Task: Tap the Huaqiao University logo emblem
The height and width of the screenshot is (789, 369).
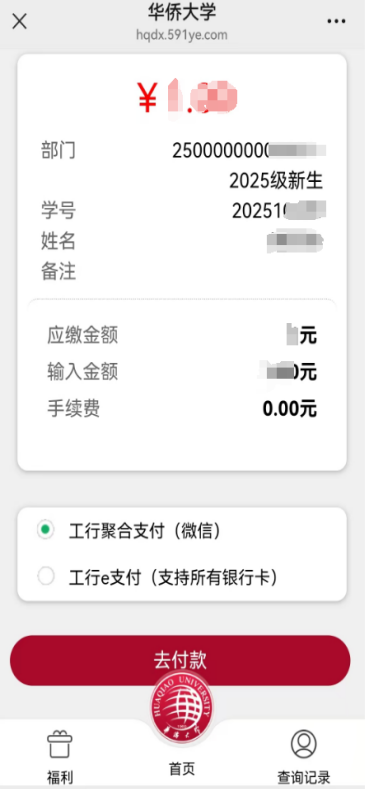Action: click(182, 703)
